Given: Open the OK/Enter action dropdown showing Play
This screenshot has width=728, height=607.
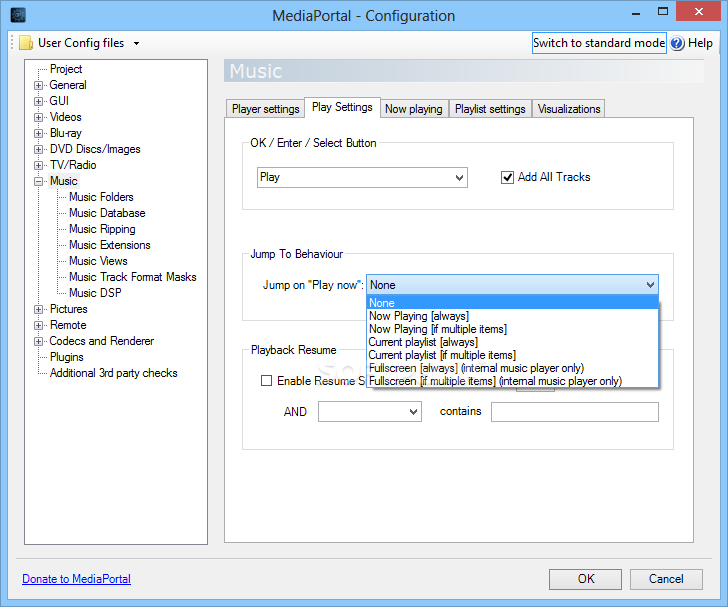Looking at the screenshot, I should click(x=362, y=177).
